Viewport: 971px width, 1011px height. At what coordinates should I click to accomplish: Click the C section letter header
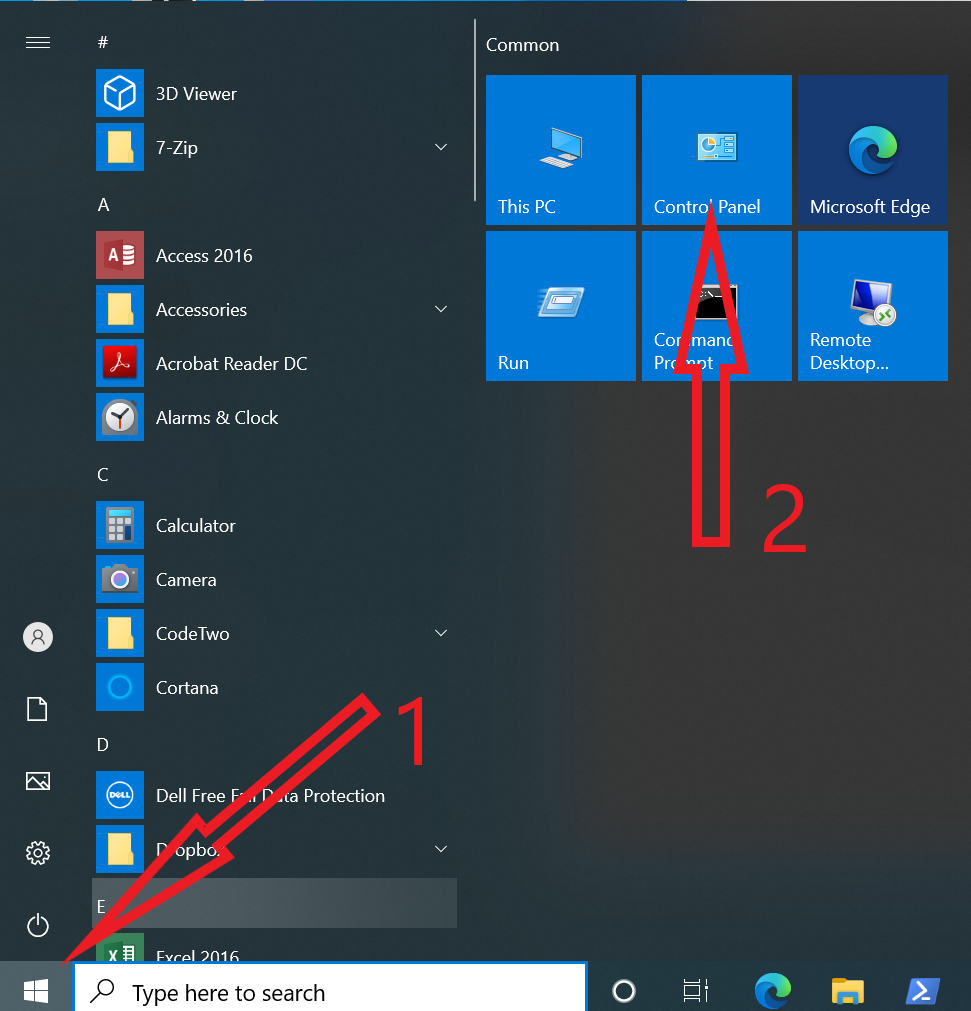(x=103, y=475)
